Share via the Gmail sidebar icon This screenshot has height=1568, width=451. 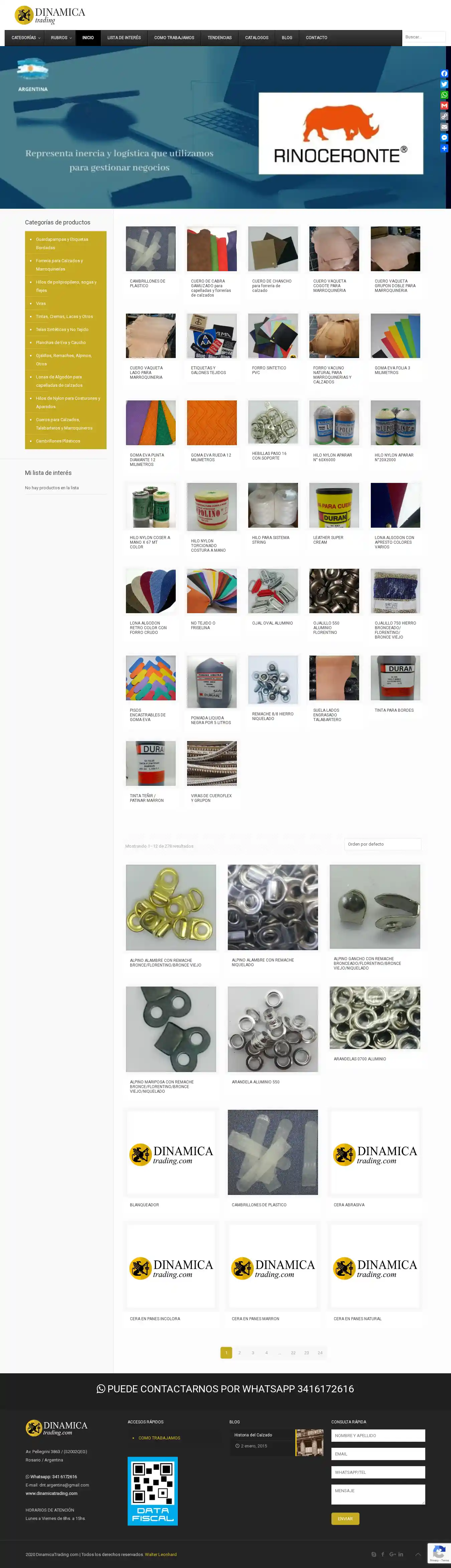click(444, 105)
